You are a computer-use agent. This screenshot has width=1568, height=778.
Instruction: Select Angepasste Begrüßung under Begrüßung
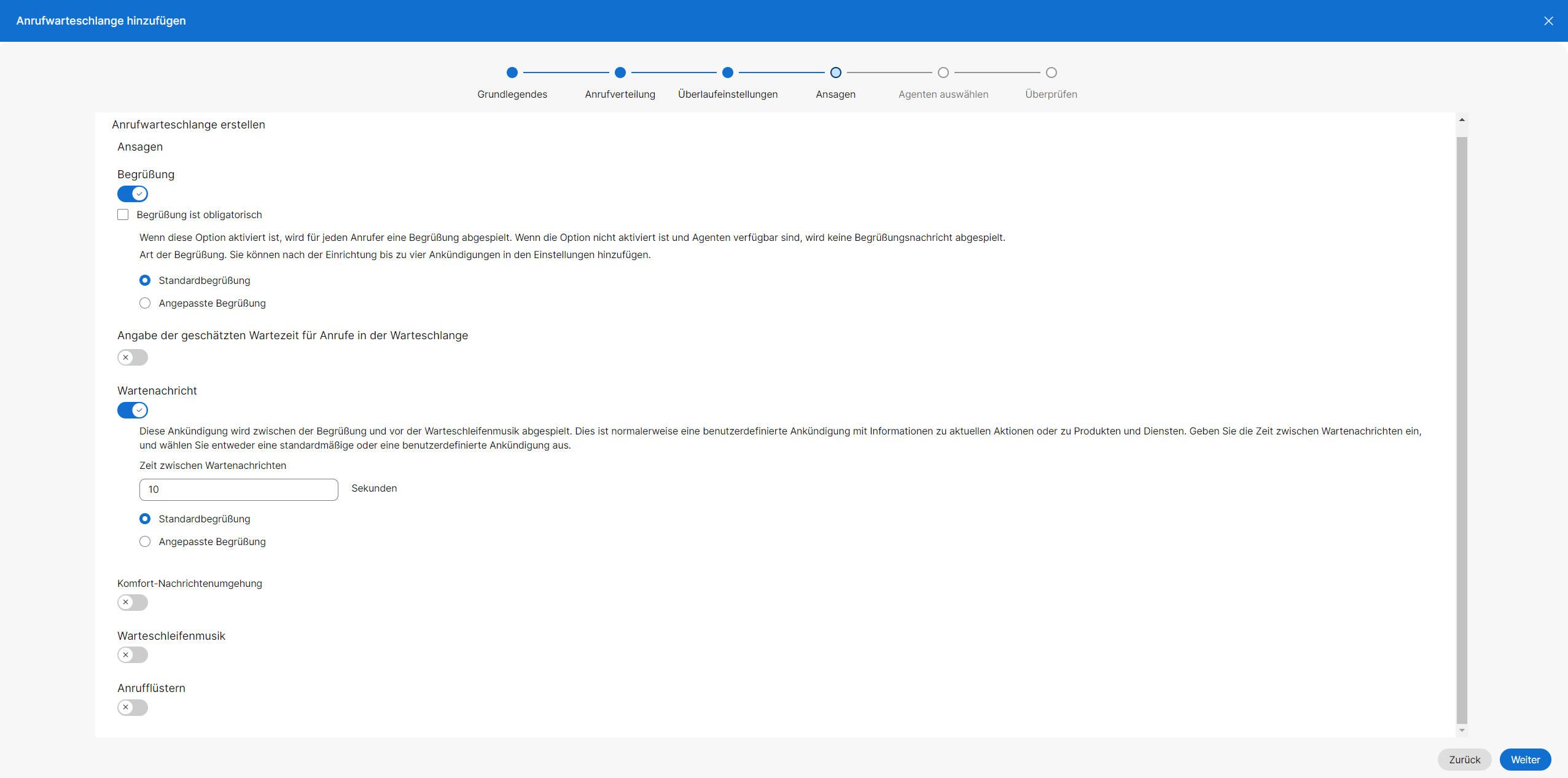pyautogui.click(x=145, y=303)
